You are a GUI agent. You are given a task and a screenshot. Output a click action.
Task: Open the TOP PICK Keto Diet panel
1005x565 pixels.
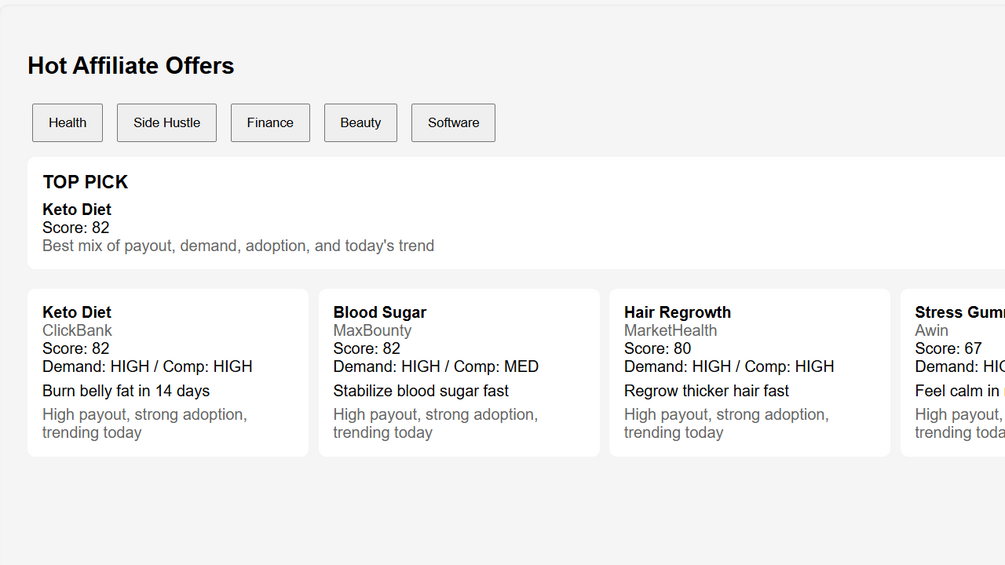point(500,213)
